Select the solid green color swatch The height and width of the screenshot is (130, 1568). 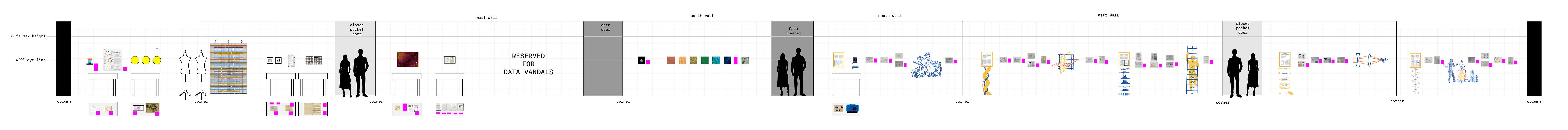(705, 60)
